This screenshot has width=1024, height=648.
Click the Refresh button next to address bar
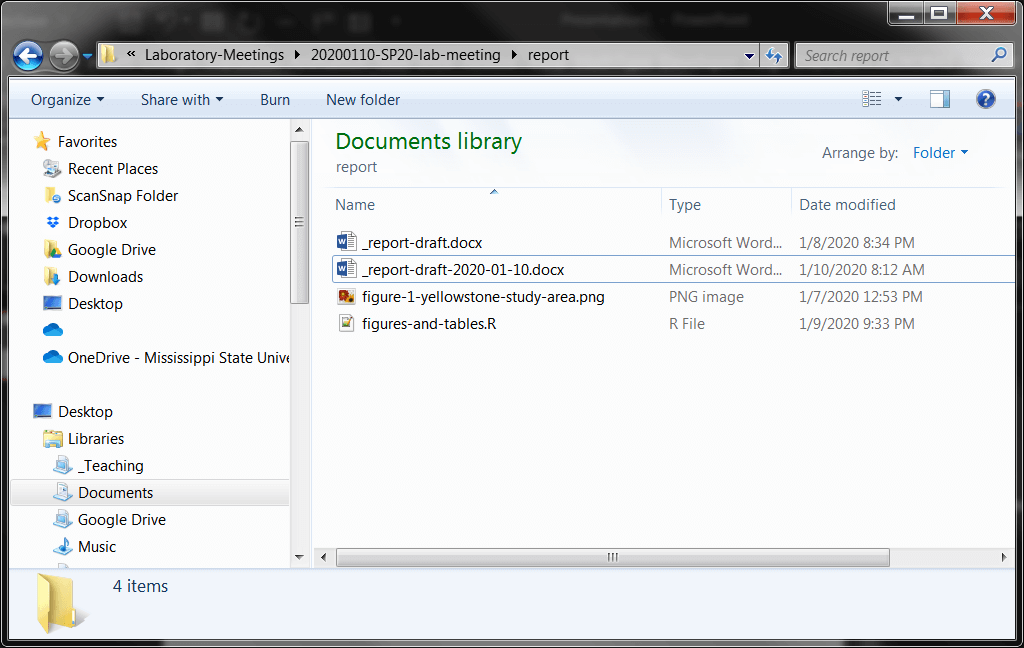tap(774, 55)
